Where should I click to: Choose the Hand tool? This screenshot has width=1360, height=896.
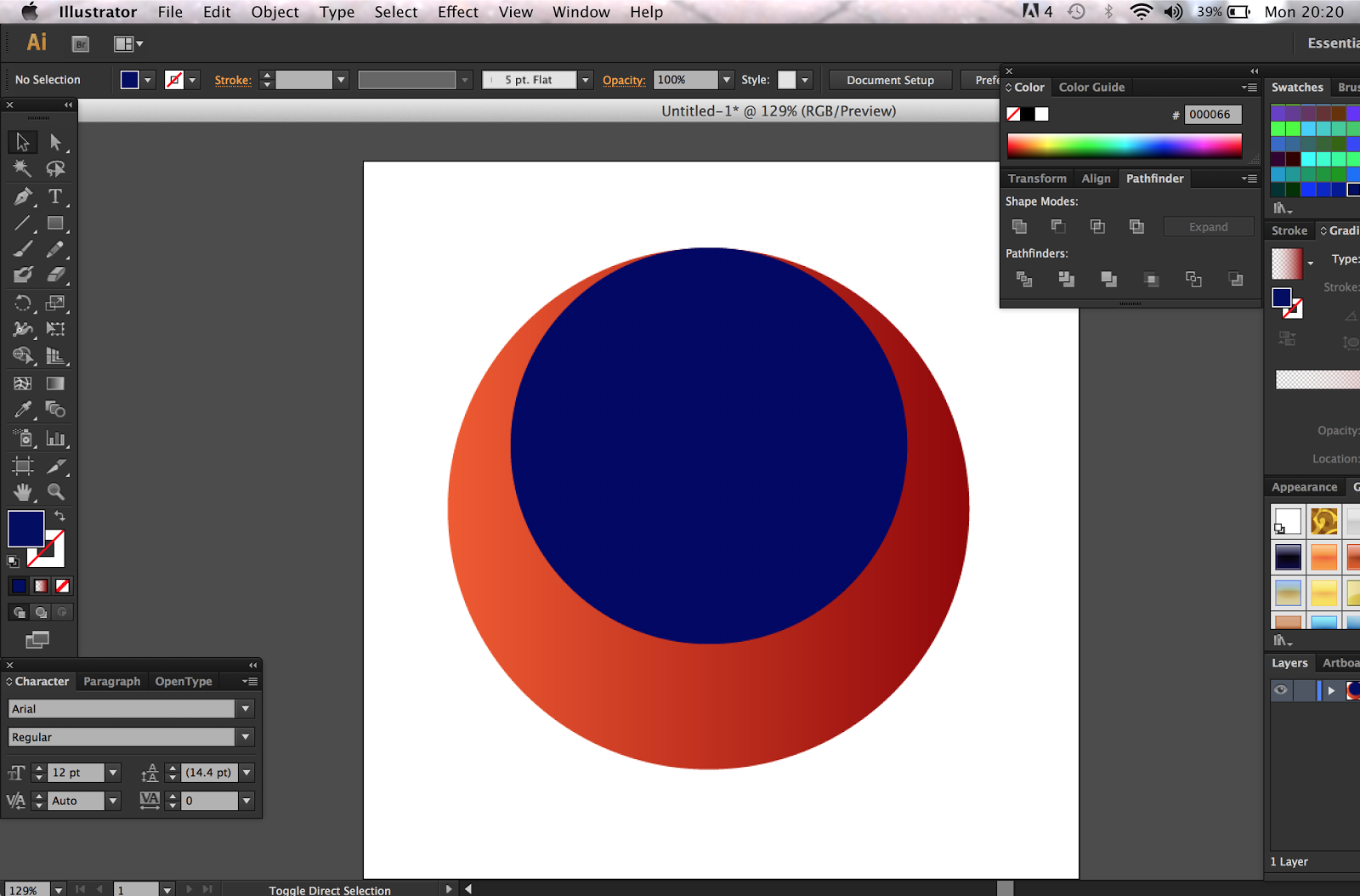(23, 492)
